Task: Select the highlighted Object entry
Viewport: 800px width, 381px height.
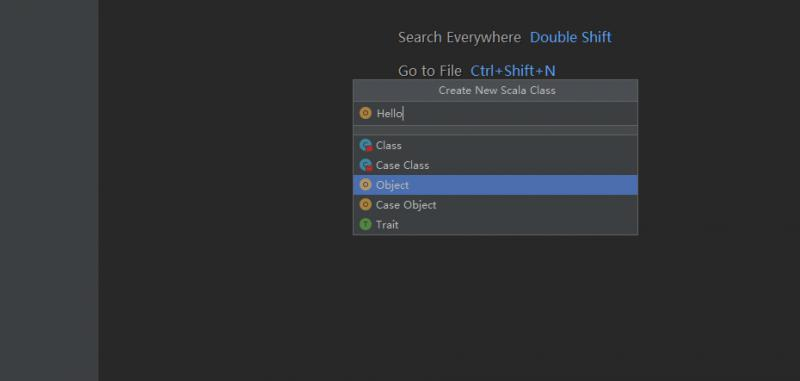Action: point(495,185)
